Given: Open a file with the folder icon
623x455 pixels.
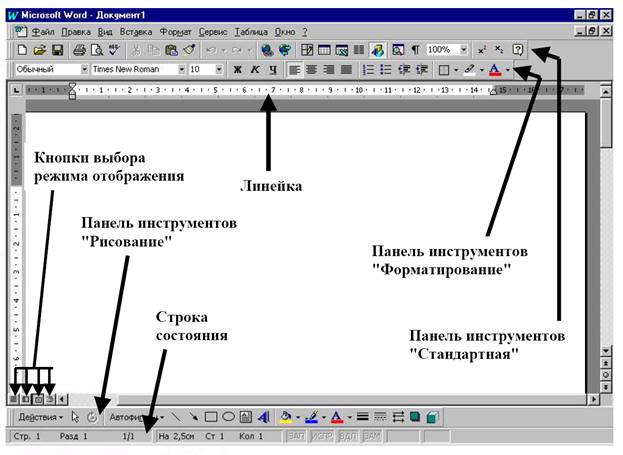Looking at the screenshot, I should point(40,49).
